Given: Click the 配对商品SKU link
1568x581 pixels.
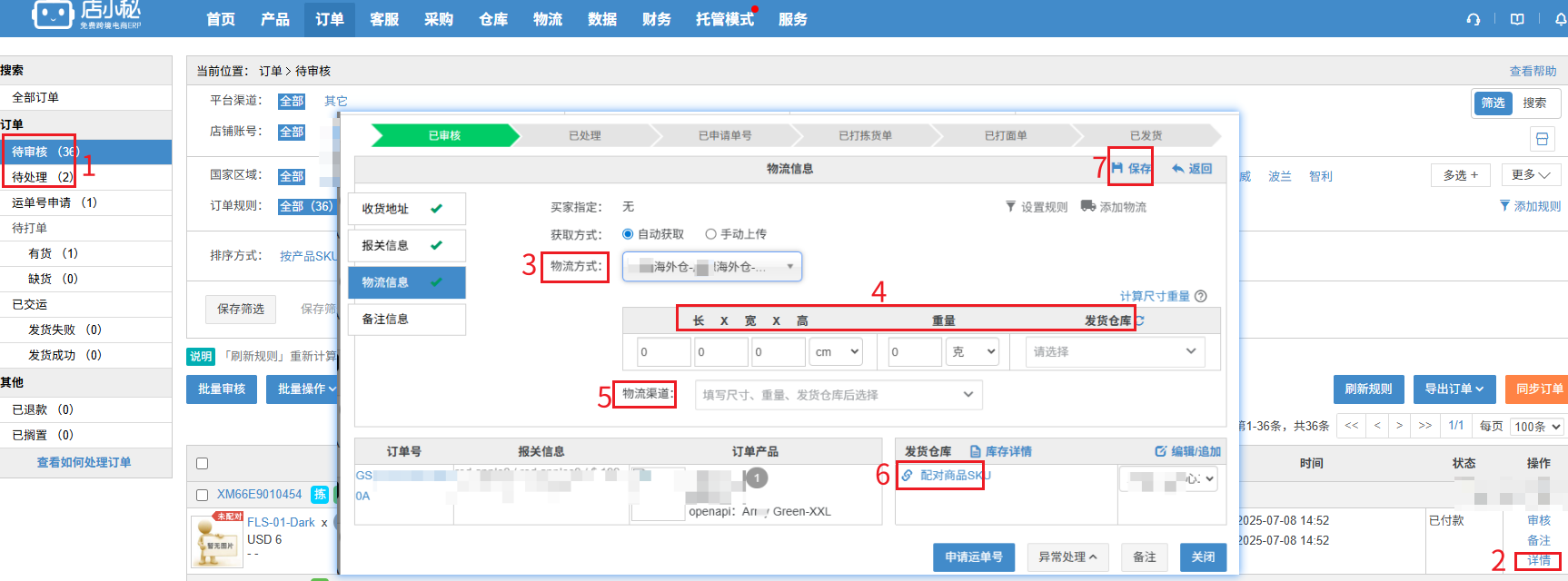Looking at the screenshot, I should coord(946,475).
